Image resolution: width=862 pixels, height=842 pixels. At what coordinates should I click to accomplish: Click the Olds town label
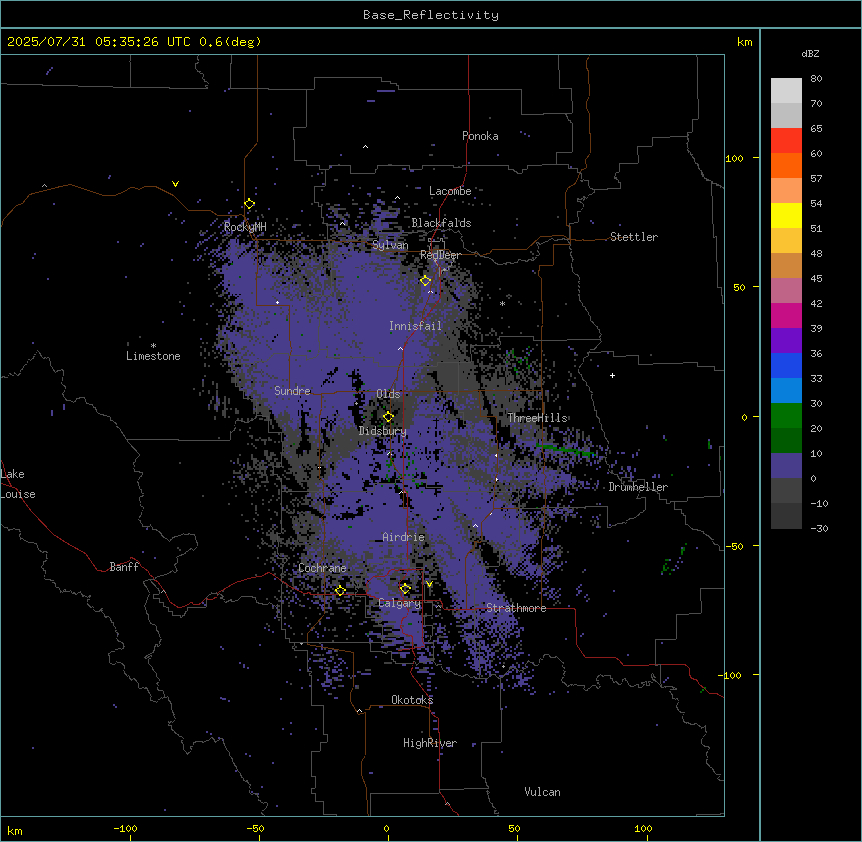(x=388, y=394)
